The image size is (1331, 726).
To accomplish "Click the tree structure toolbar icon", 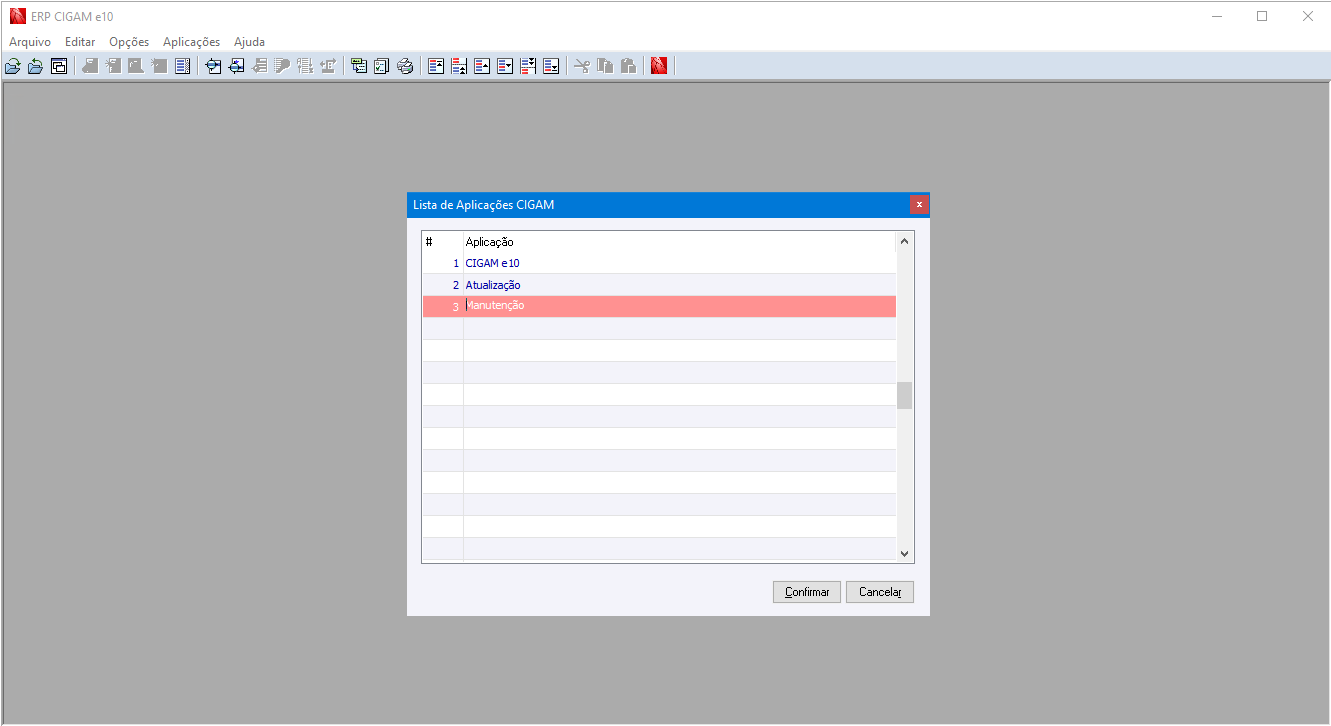I will (359, 66).
